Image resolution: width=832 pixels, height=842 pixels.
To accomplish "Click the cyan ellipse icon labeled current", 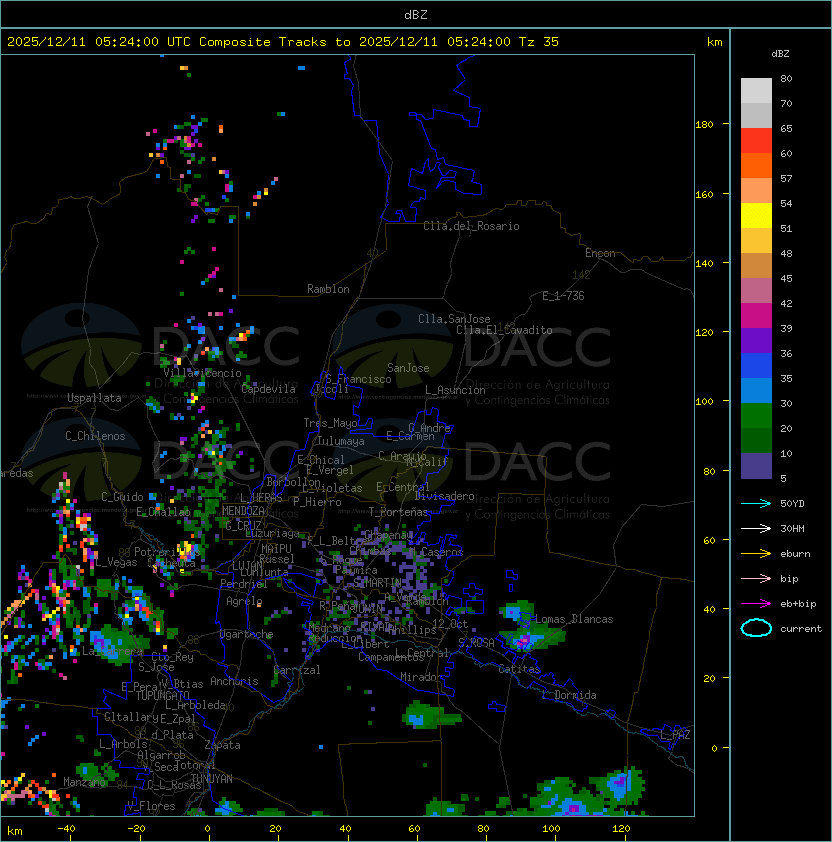I will pos(756,628).
